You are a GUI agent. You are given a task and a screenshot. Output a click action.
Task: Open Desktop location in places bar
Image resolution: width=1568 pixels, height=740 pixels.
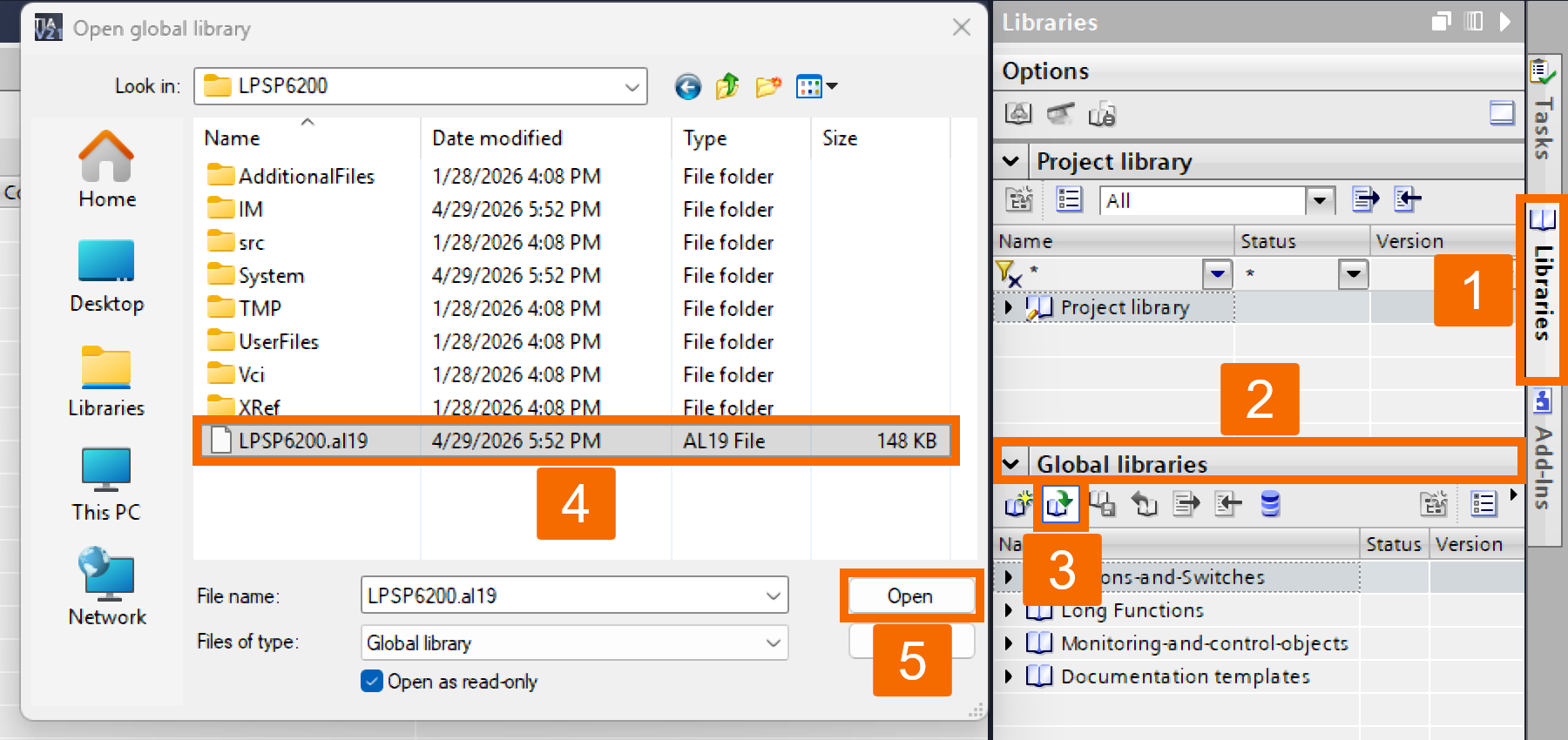[x=107, y=276]
